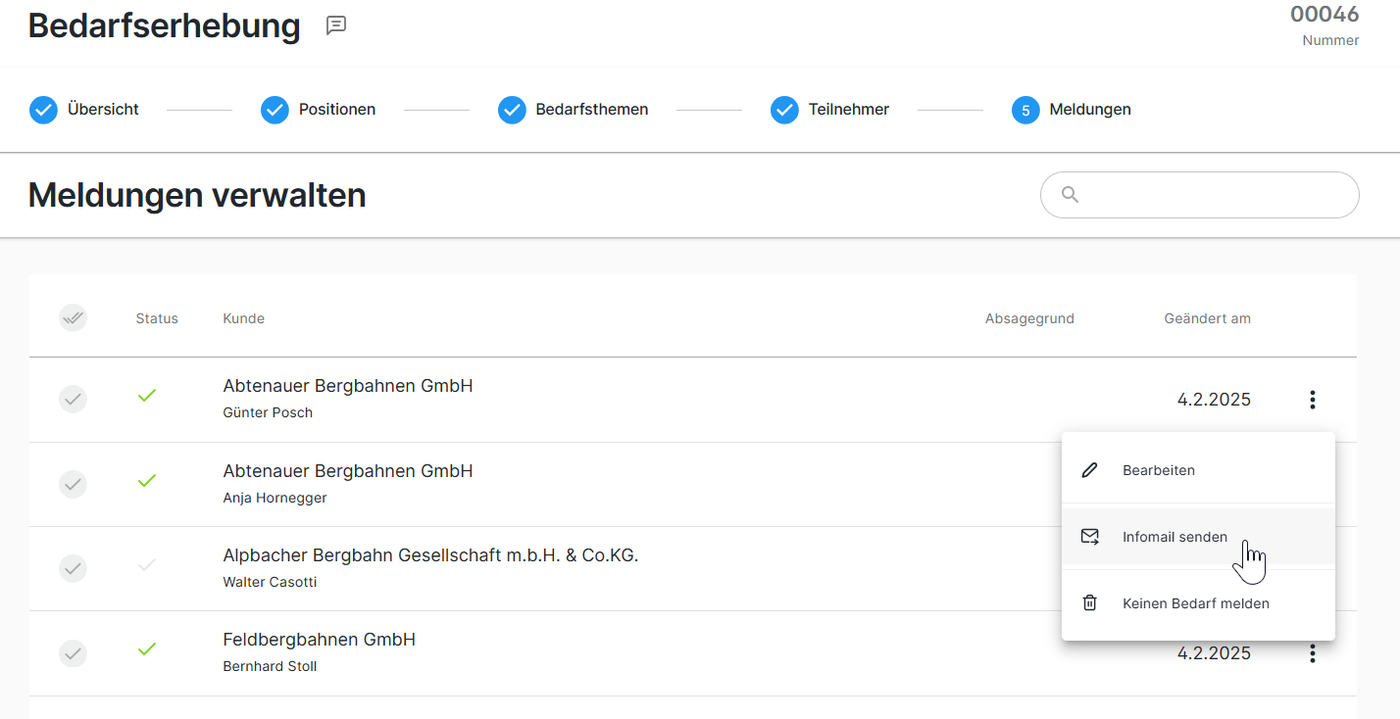The height and width of the screenshot is (719, 1400).
Task: Click the pencil icon next to Bearbeiten
Action: click(x=1090, y=470)
